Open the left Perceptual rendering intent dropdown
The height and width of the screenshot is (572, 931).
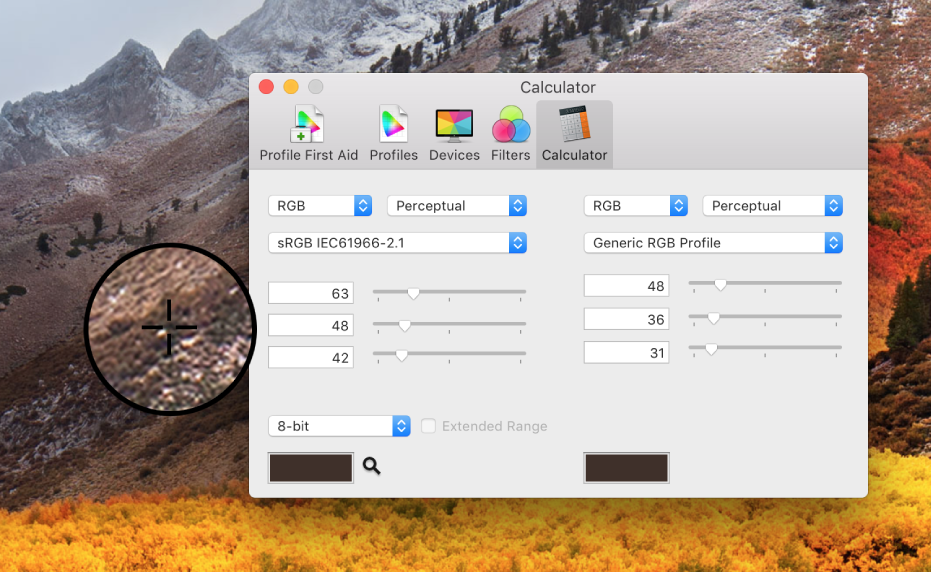(457, 206)
